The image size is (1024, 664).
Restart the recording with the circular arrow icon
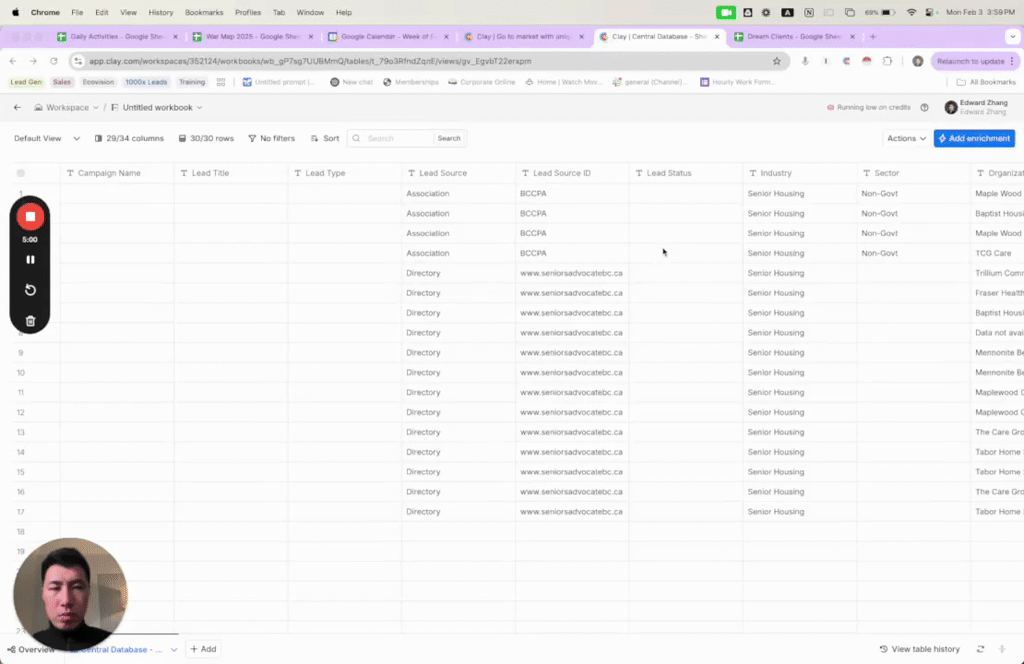coord(30,290)
